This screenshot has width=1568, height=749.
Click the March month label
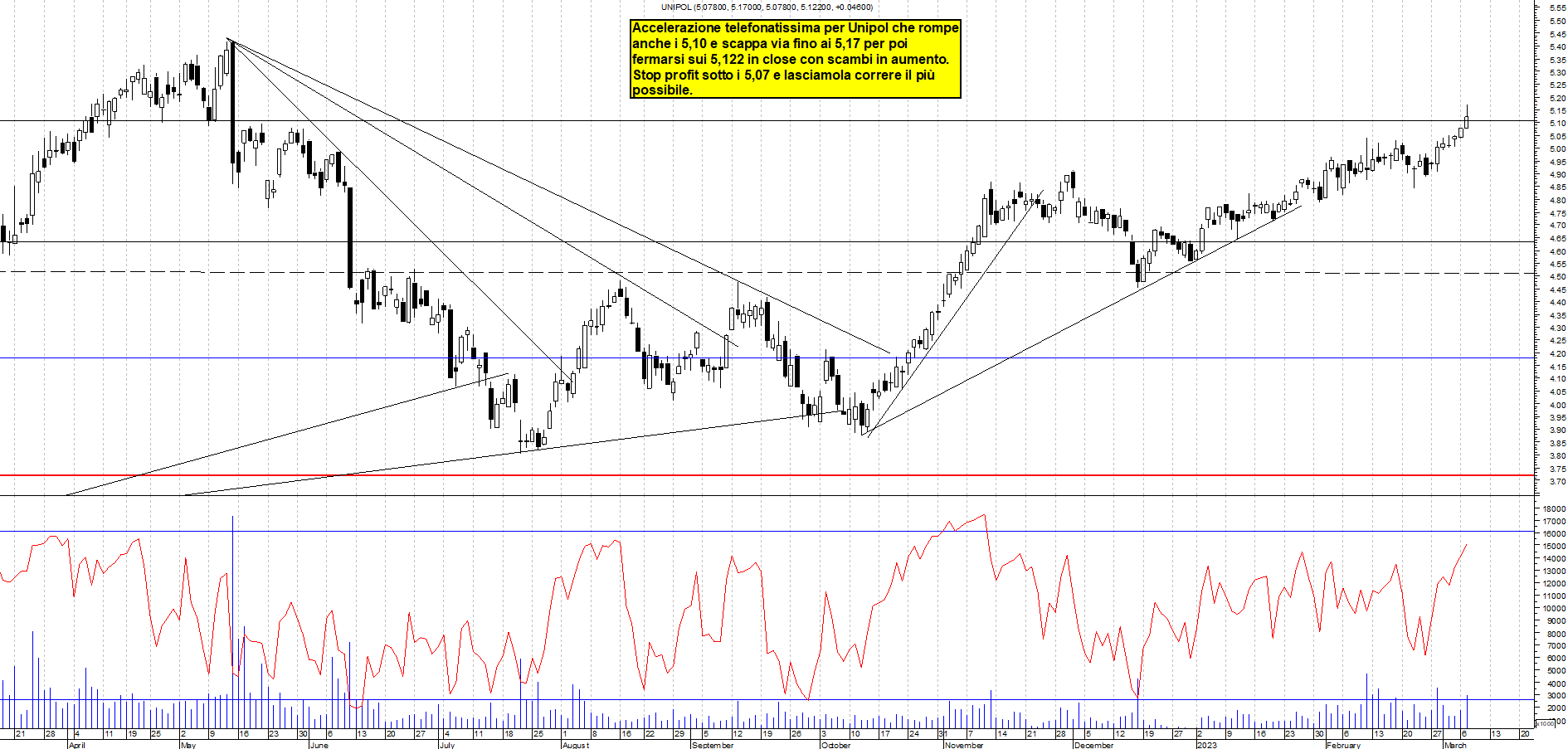(x=1455, y=745)
